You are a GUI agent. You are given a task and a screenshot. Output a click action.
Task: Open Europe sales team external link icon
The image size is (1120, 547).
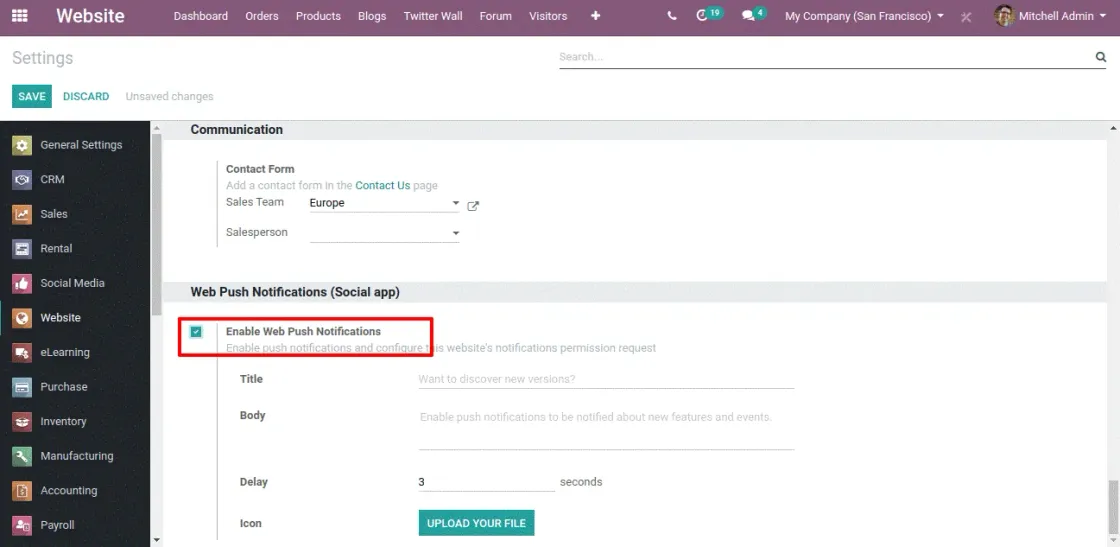[x=473, y=206]
